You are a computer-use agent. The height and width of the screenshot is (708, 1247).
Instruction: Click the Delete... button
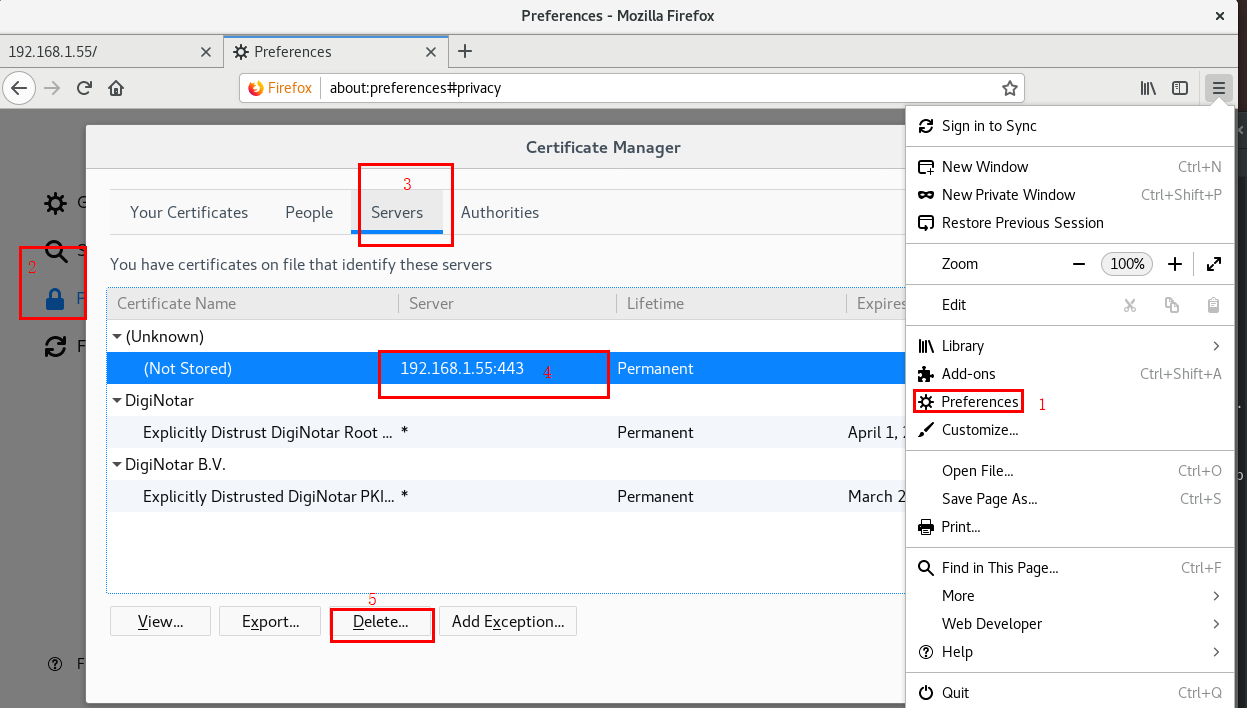380,622
